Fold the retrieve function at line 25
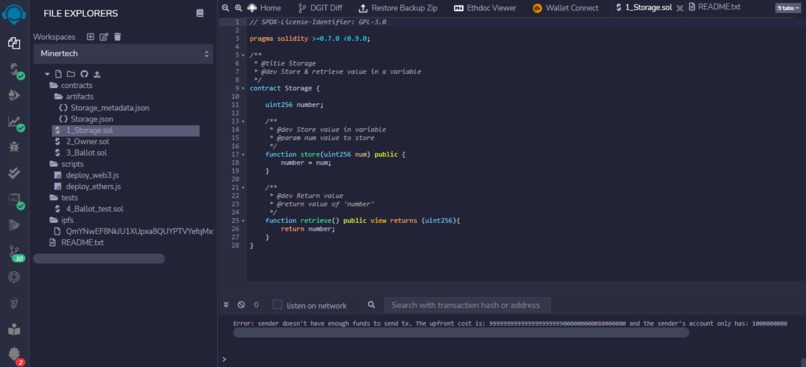The width and height of the screenshot is (806, 367). (x=243, y=221)
